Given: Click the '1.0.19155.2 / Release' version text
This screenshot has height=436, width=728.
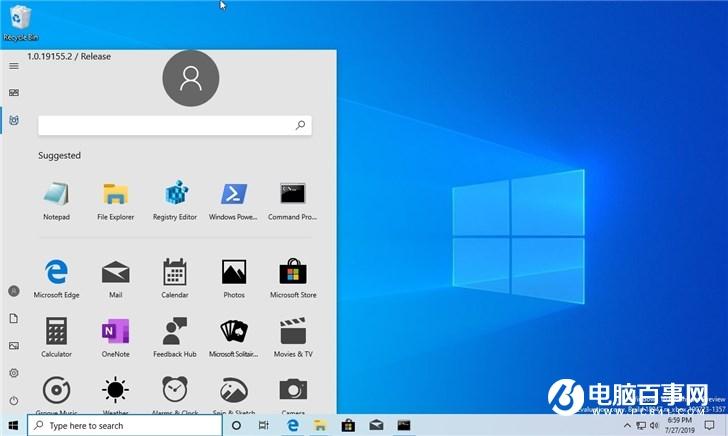Looking at the screenshot, I should click(69, 57).
